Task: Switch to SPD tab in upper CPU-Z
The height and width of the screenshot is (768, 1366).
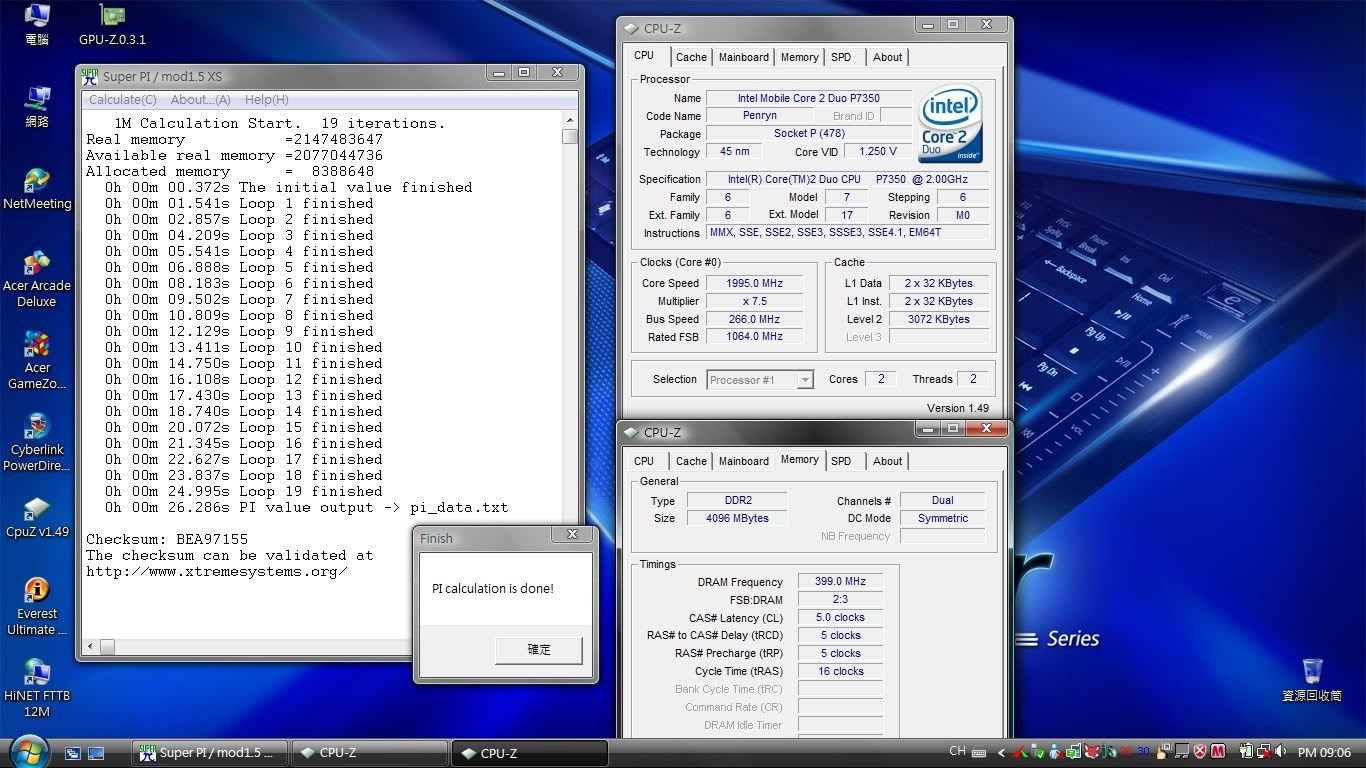Action: 841,57
